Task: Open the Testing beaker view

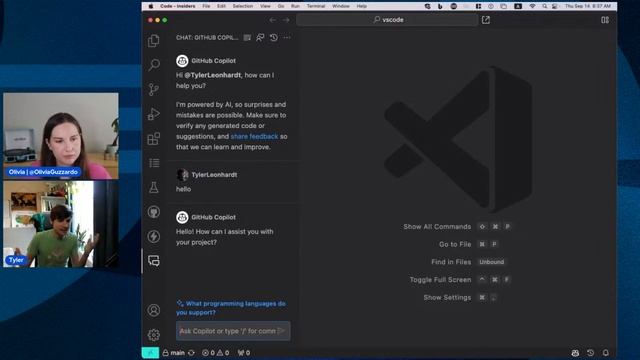Action: pyautogui.click(x=154, y=187)
